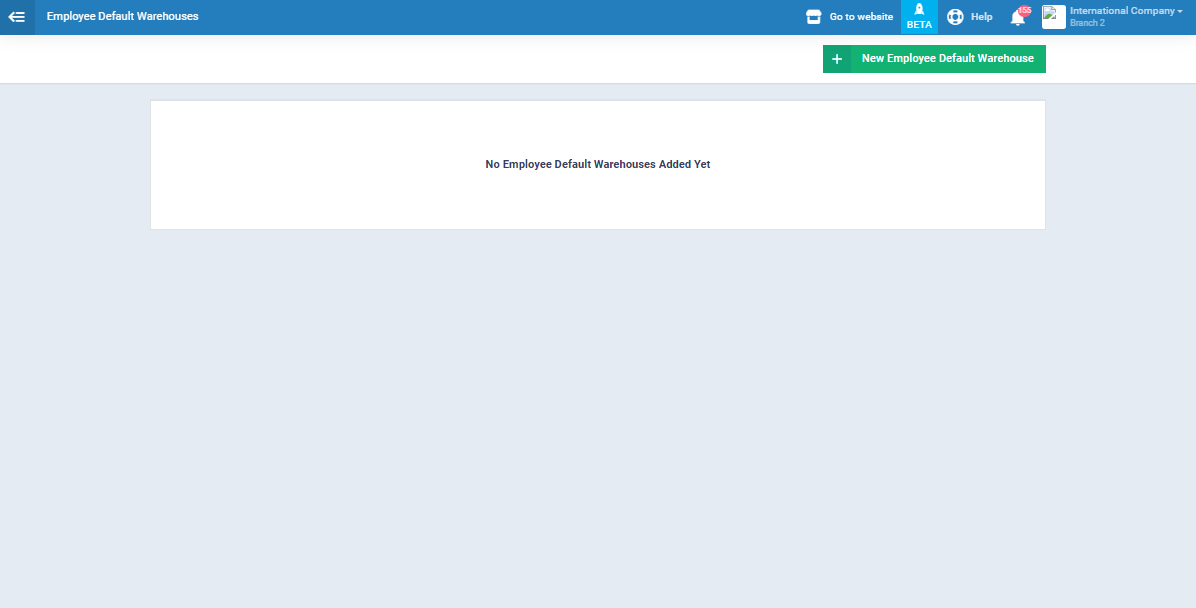Click the plus icon on the green button
The width and height of the screenshot is (1196, 608).
tap(837, 59)
